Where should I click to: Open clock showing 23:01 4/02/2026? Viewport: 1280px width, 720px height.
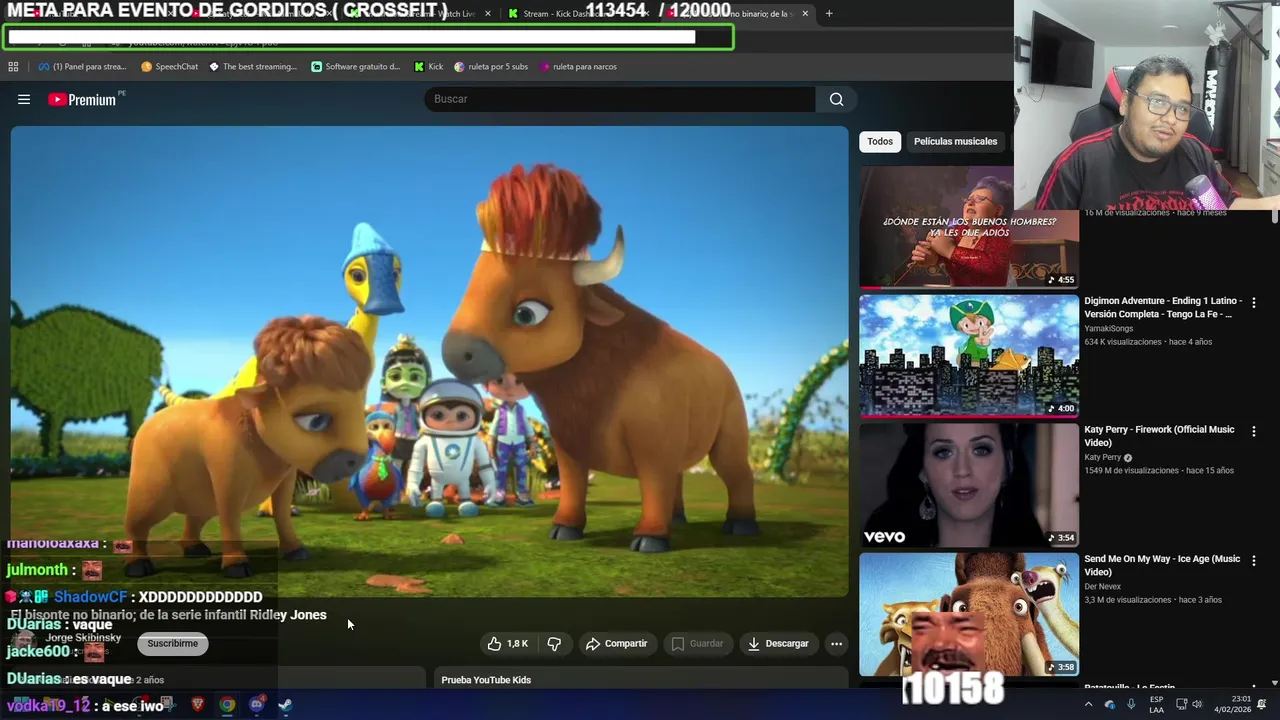pos(1235,705)
